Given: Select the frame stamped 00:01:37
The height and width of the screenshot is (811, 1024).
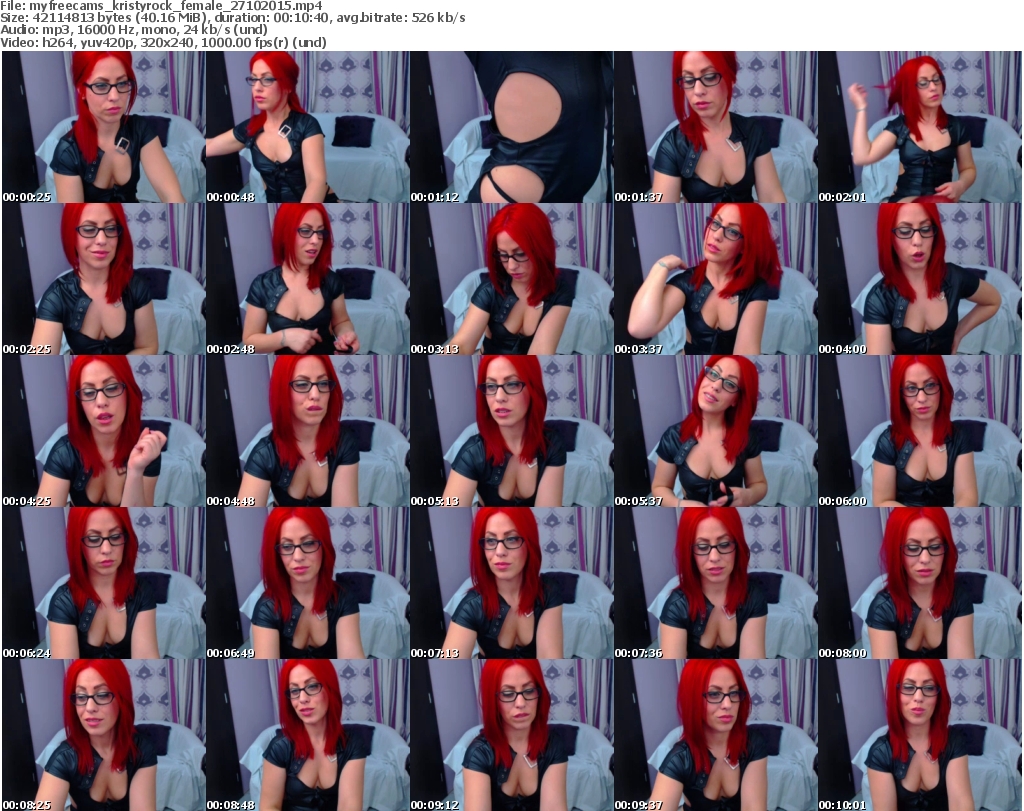Looking at the screenshot, I should 716,127.
